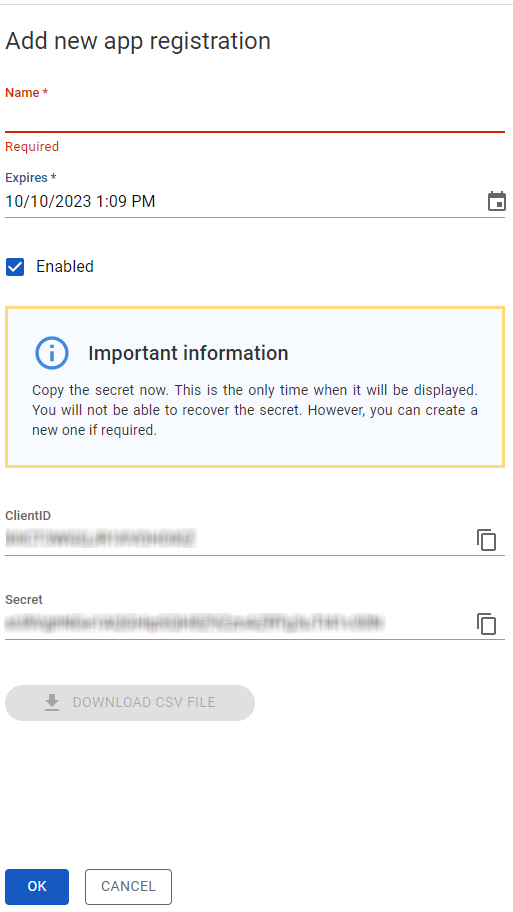Viewport: 513px width, 912px height.
Task: Click the Important information info icon
Action: coord(52,353)
